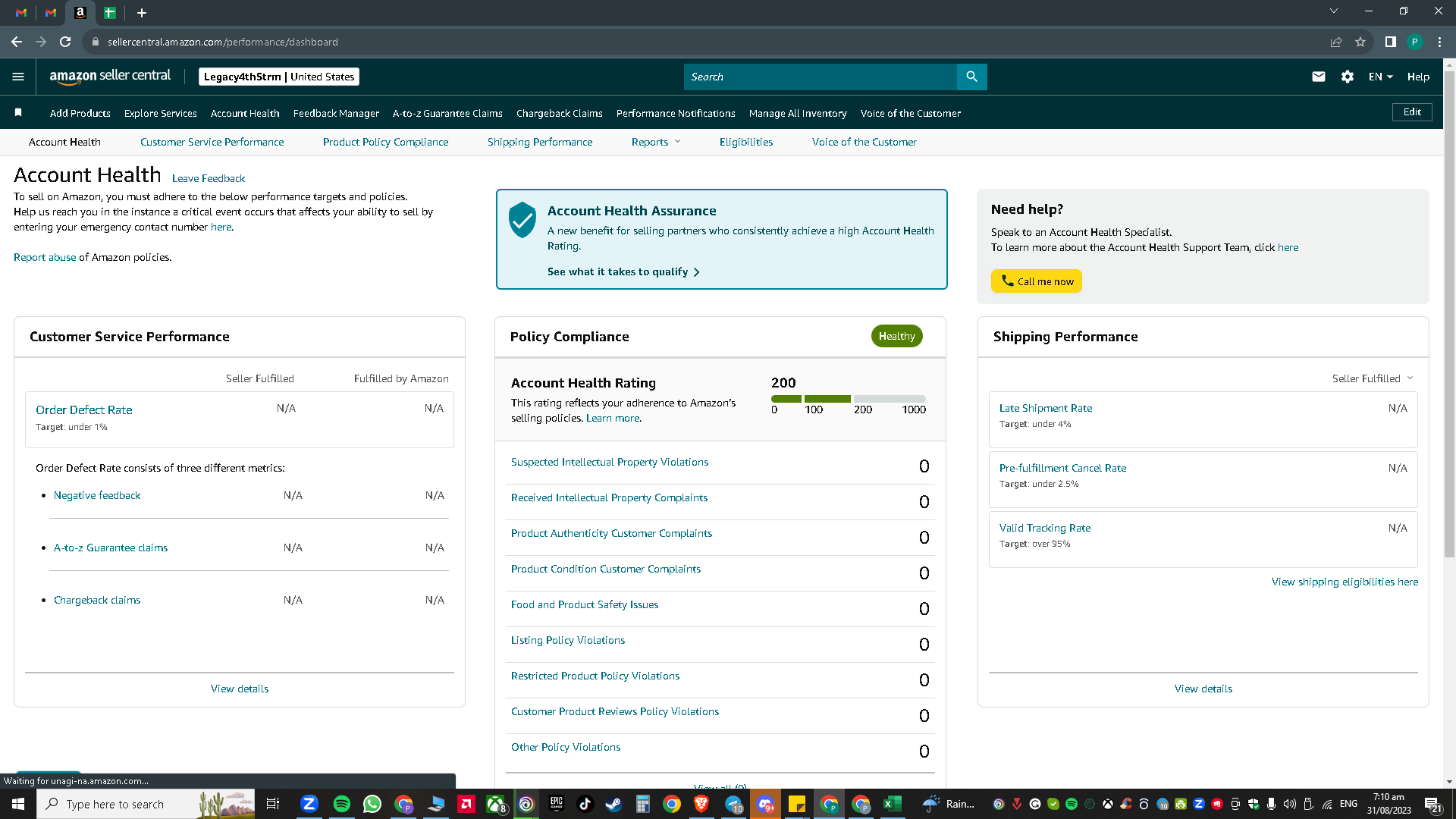Viewport: 1456px width, 819px height.
Task: Click the Amazon Seller Central logo
Action: [110, 77]
